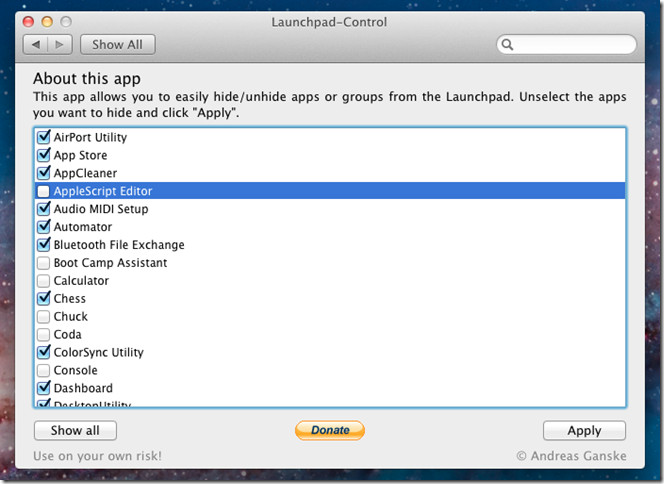This screenshot has height=484, width=664.
Task: Go forward with the right arrow button
Action: click(x=60, y=44)
